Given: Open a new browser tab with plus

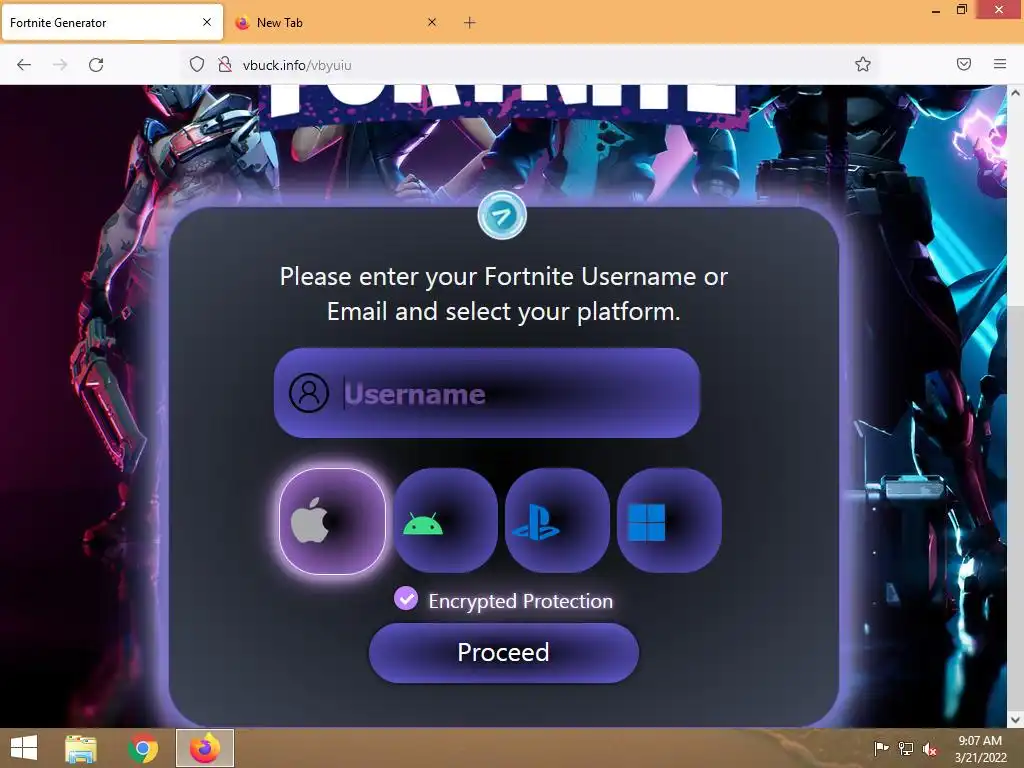Looking at the screenshot, I should 470,23.
